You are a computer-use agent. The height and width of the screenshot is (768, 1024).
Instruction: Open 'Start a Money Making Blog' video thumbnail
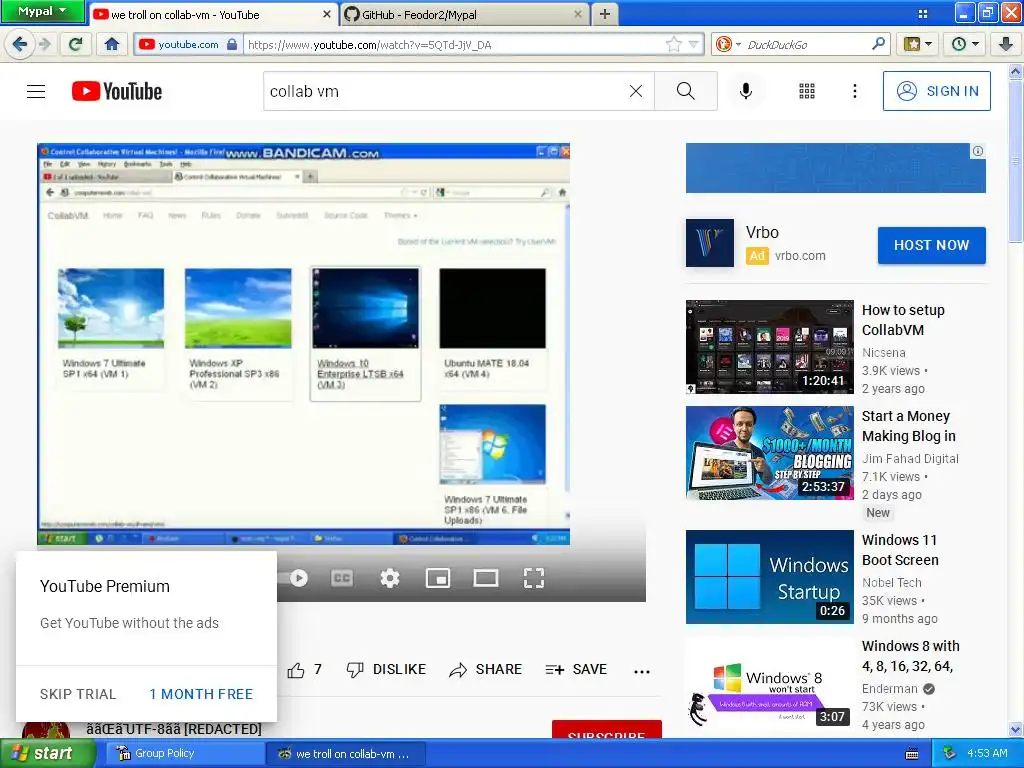click(769, 453)
